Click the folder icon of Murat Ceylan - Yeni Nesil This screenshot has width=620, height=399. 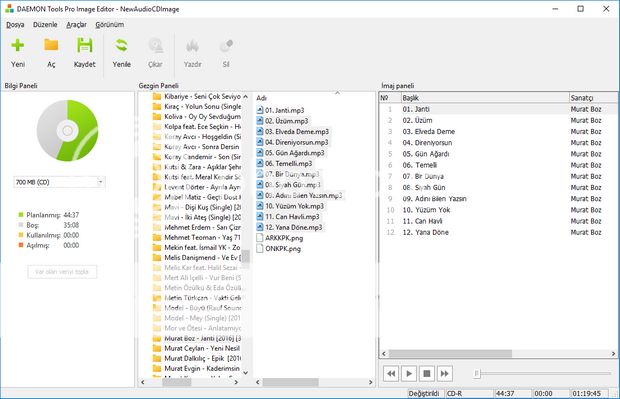tap(157, 348)
